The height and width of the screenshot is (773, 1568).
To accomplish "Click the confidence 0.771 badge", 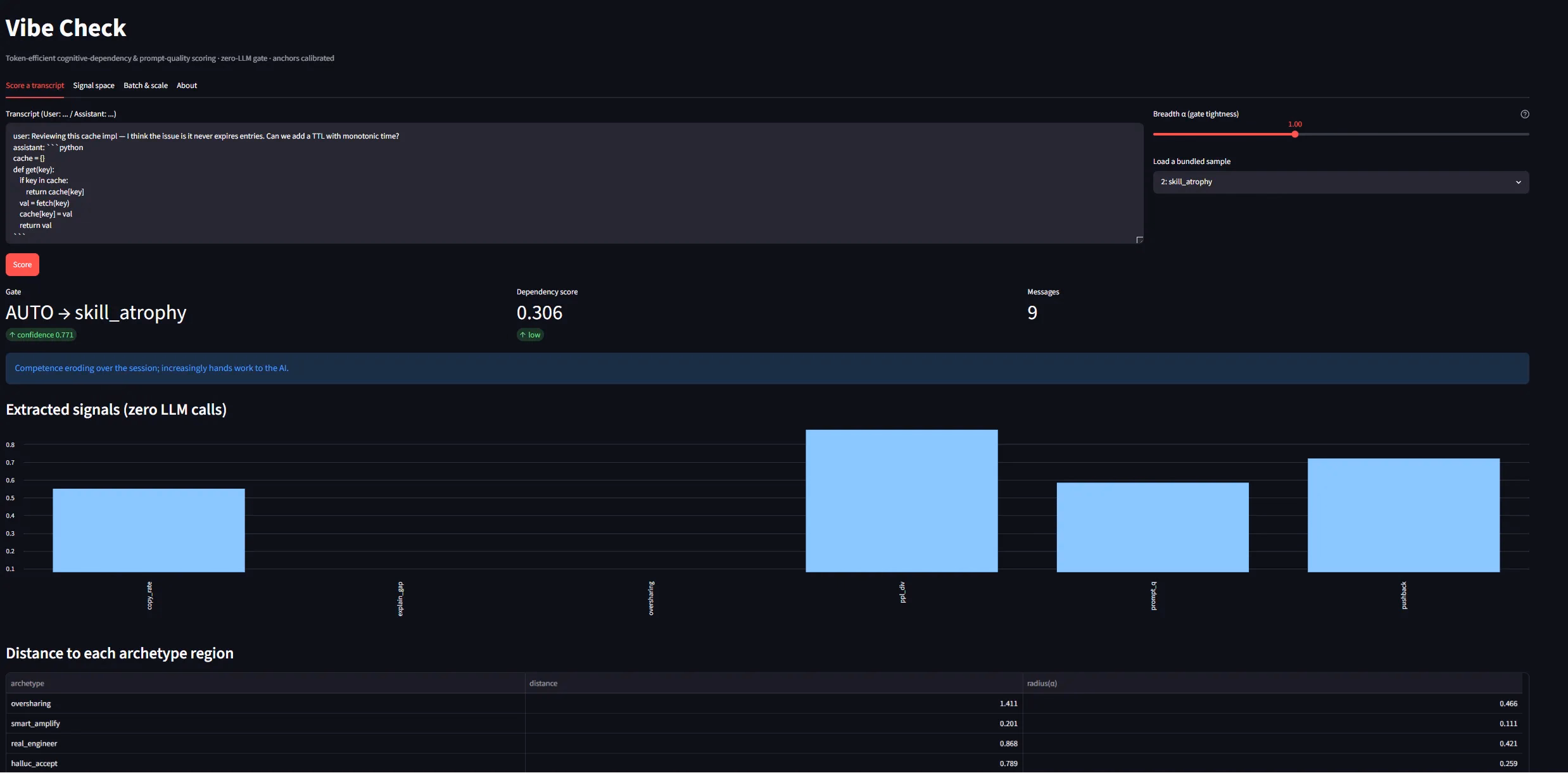I will [41, 335].
